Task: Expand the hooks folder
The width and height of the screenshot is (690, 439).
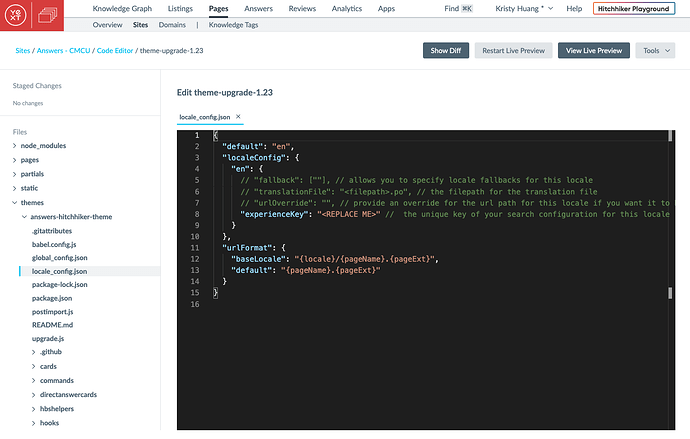Action: (33, 423)
